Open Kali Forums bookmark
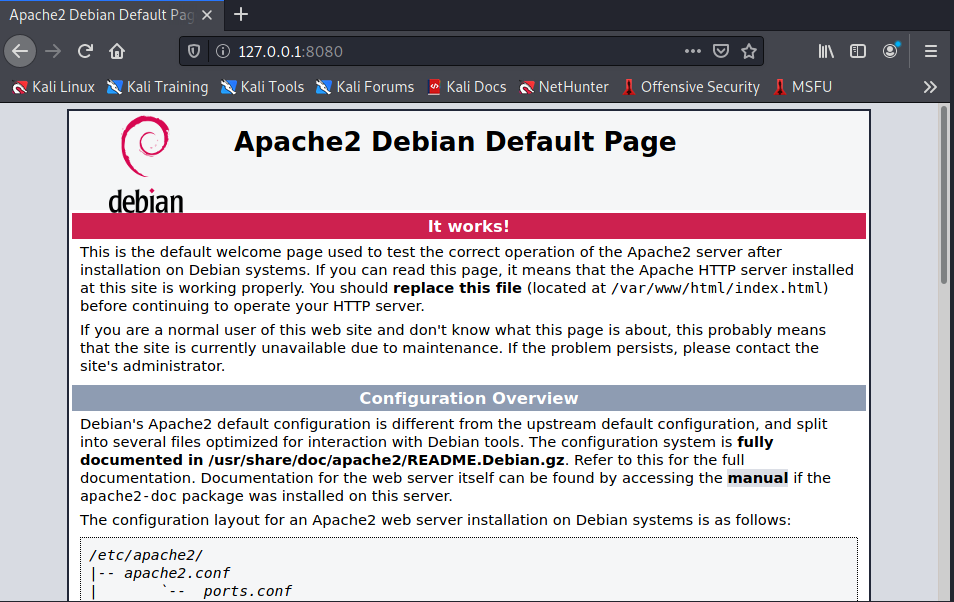 point(365,87)
